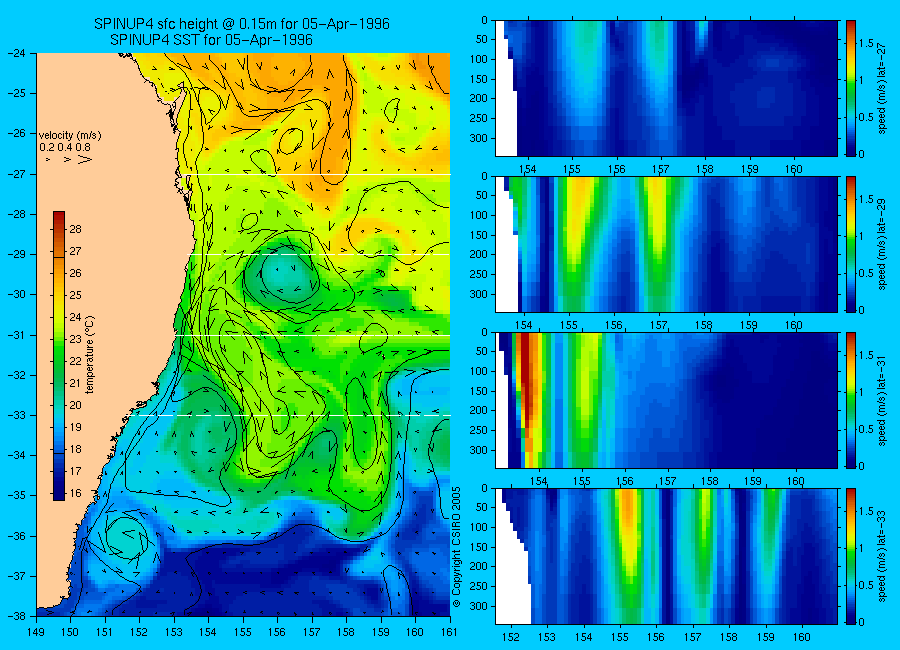Viewport: 900px width, 650px height.
Task: Click the "-26" latitude tick on the map
Action: click(x=16, y=133)
